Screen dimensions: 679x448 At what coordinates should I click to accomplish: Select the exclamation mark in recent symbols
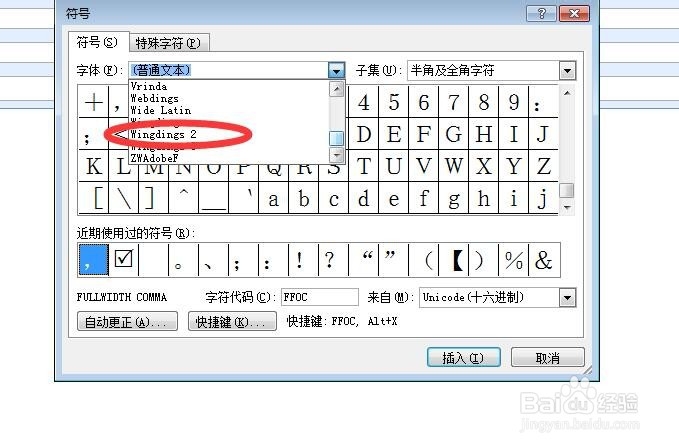pos(304,260)
